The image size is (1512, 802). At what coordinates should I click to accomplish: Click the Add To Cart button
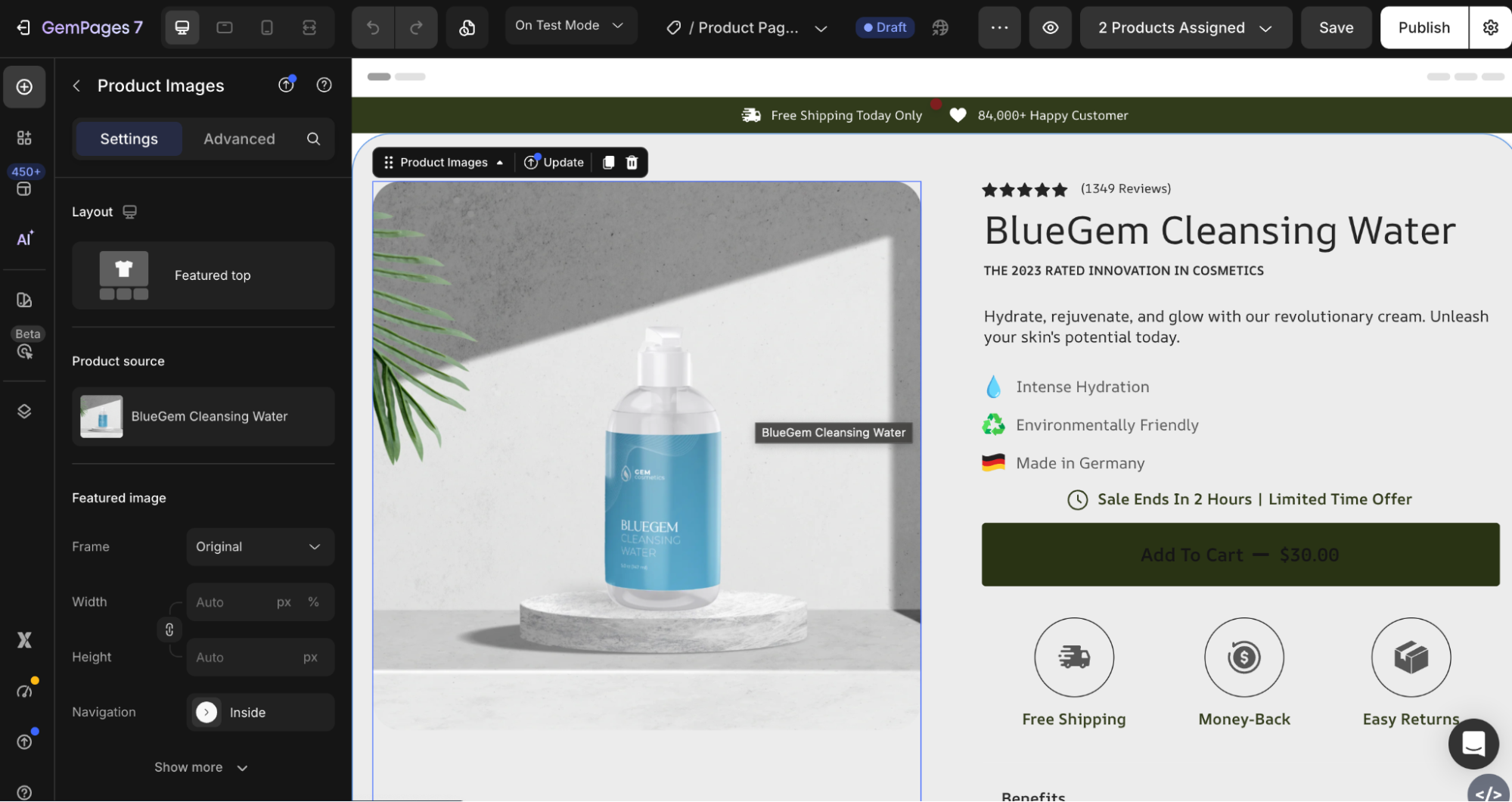pos(1240,555)
